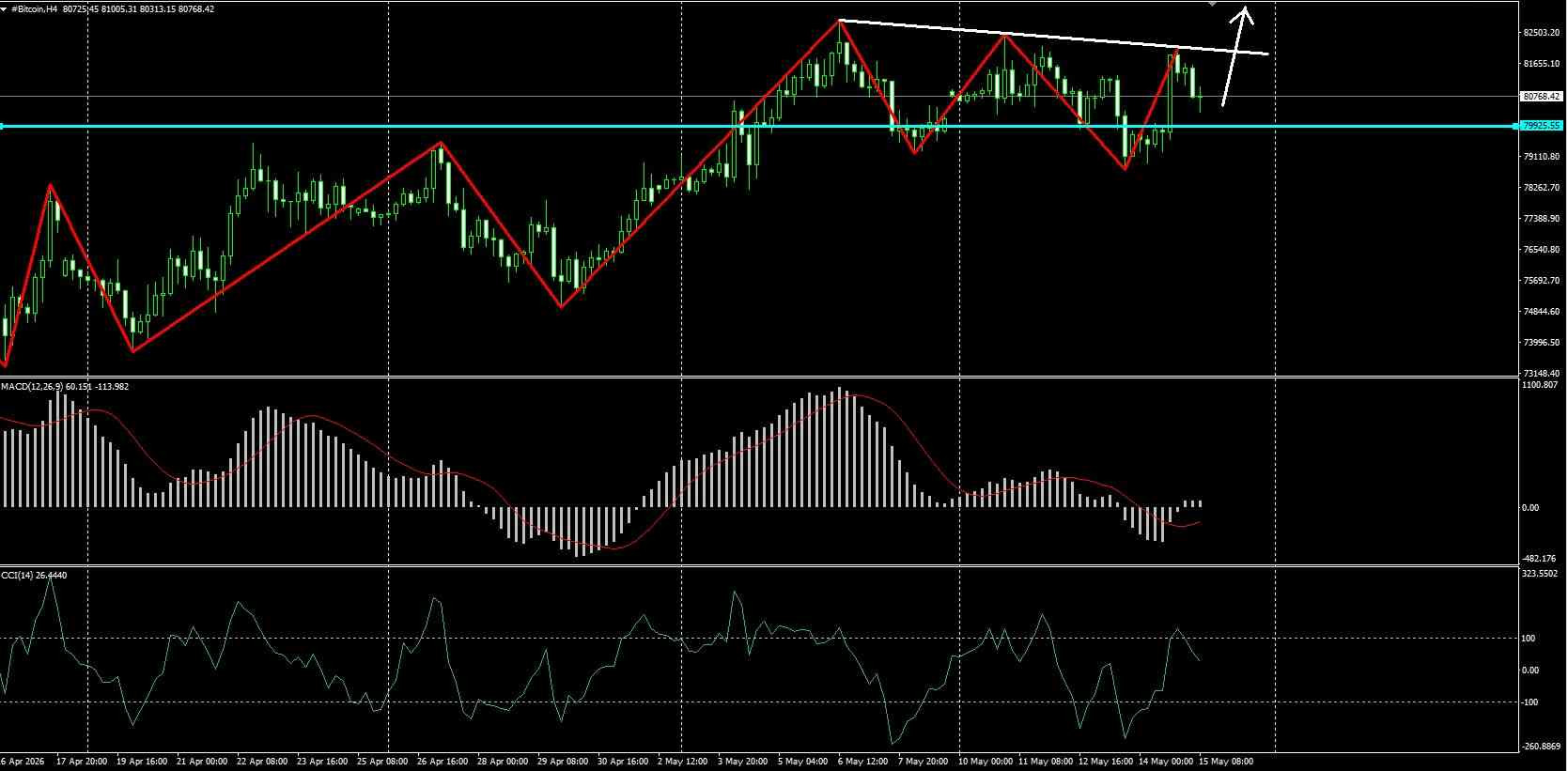Select the cyan 79925.55 price level label
This screenshot has height=771, width=1568.
click(1541, 125)
